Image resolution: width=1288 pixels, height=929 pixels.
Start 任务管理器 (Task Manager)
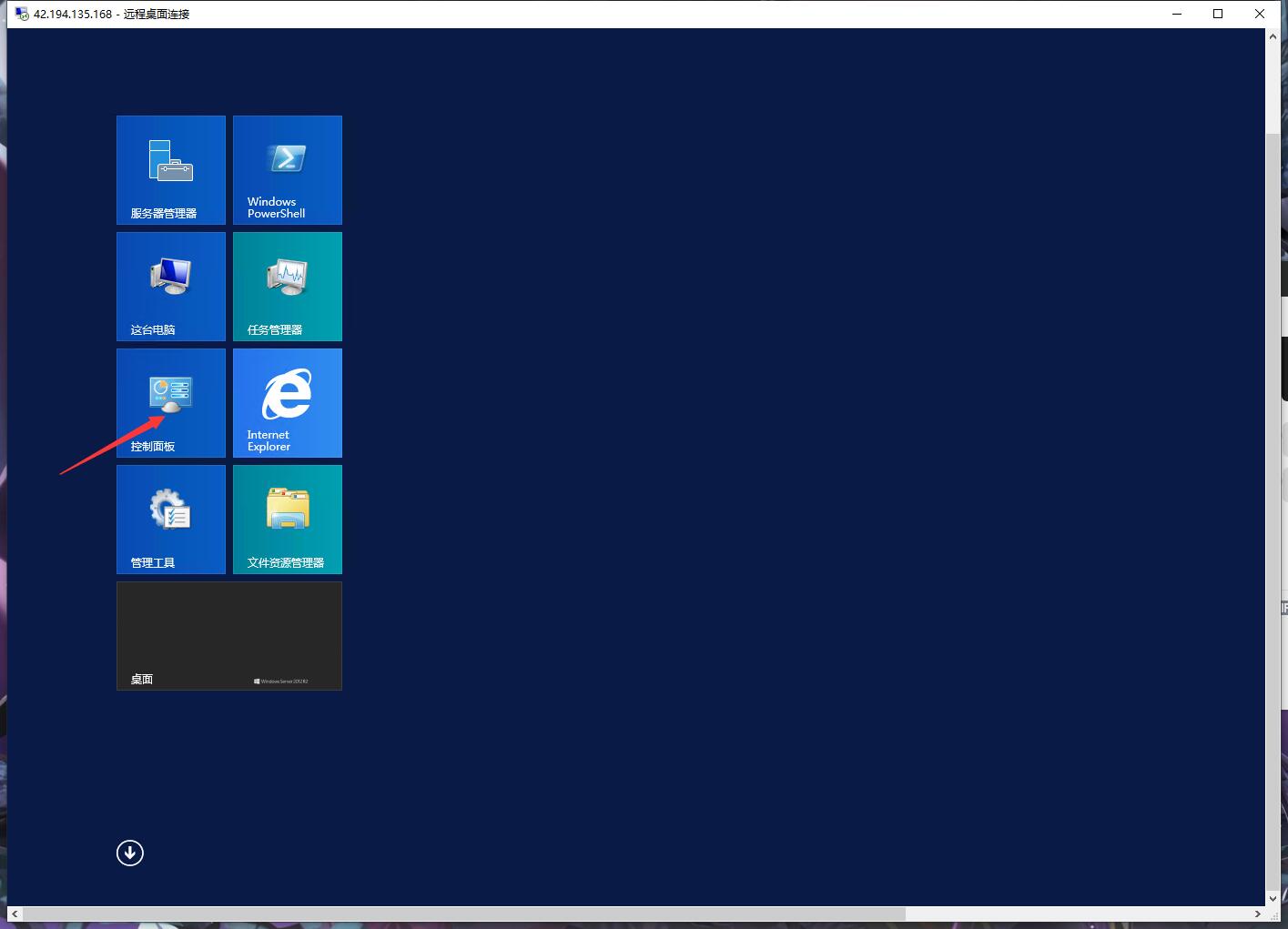coord(287,287)
